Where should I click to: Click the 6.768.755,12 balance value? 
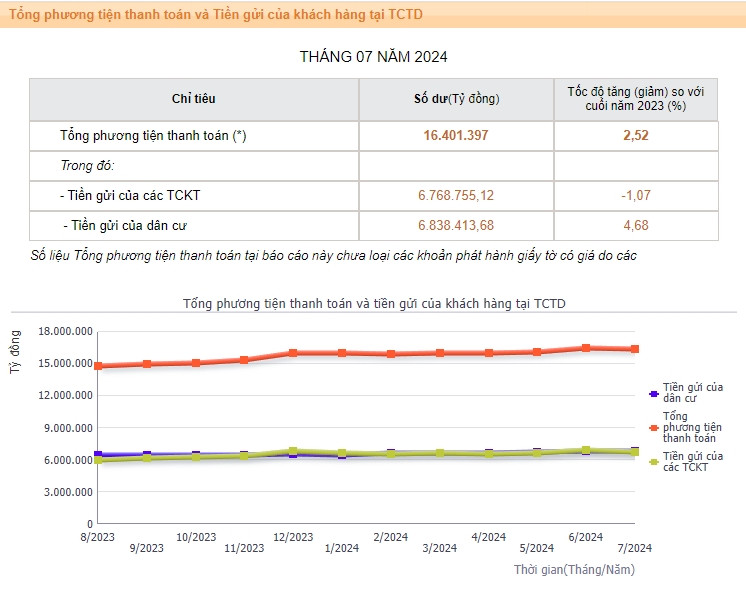(x=456, y=195)
